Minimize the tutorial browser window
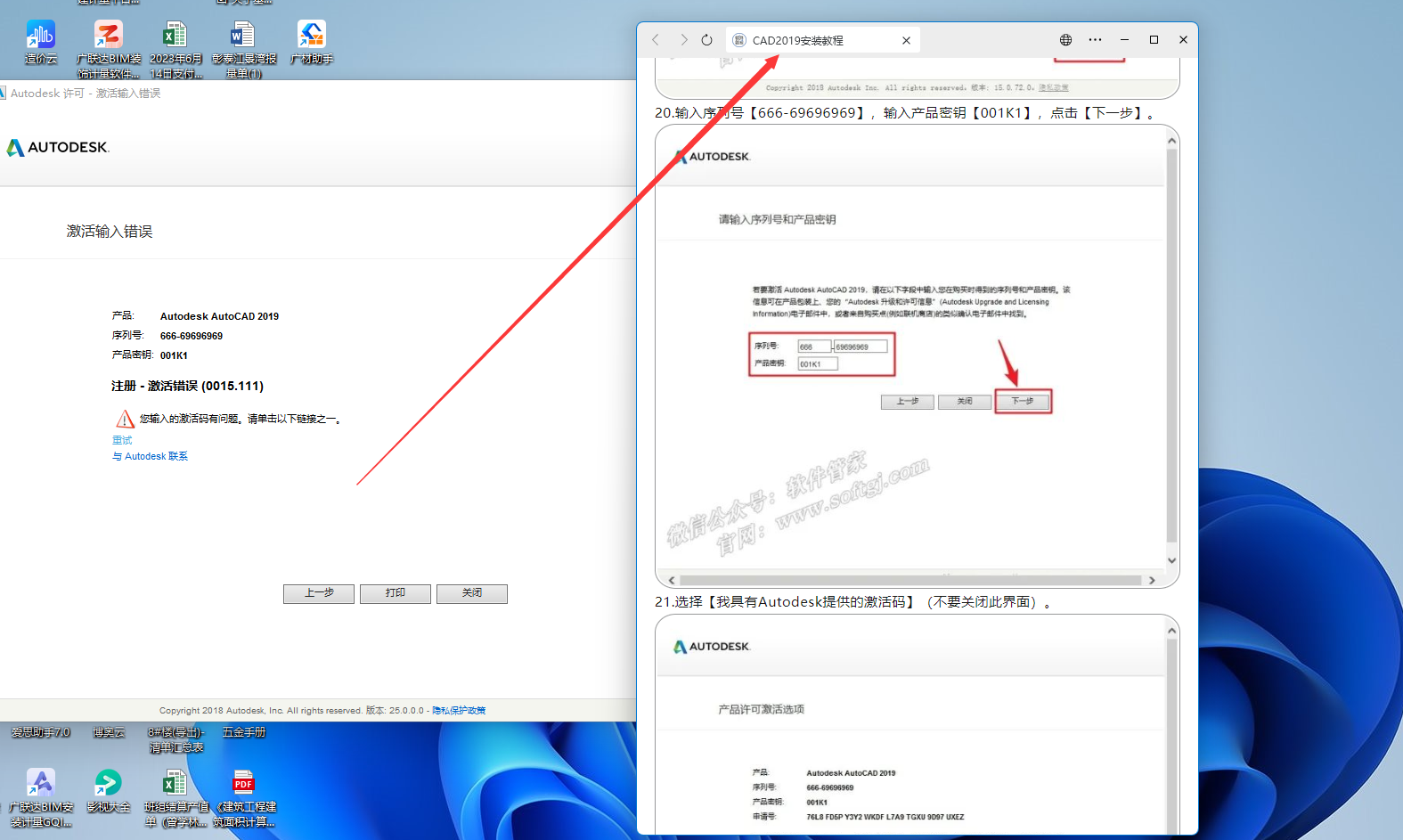The height and width of the screenshot is (840, 1403). (x=1124, y=39)
